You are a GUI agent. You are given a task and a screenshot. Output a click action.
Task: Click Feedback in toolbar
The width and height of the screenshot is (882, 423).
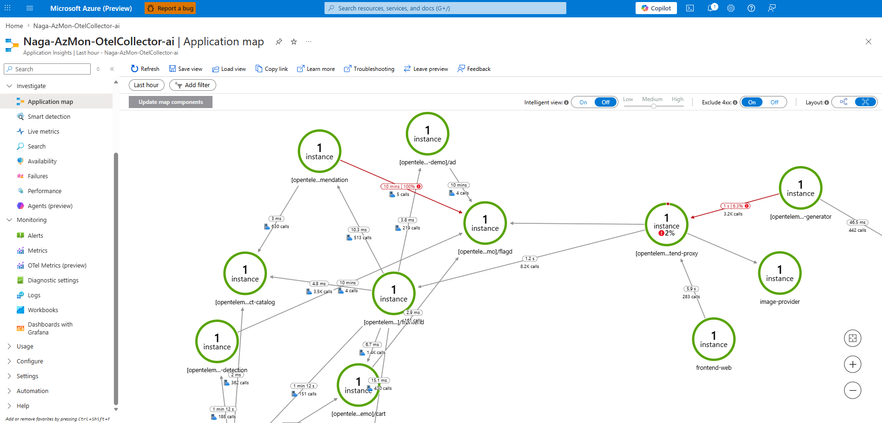pyautogui.click(x=474, y=69)
